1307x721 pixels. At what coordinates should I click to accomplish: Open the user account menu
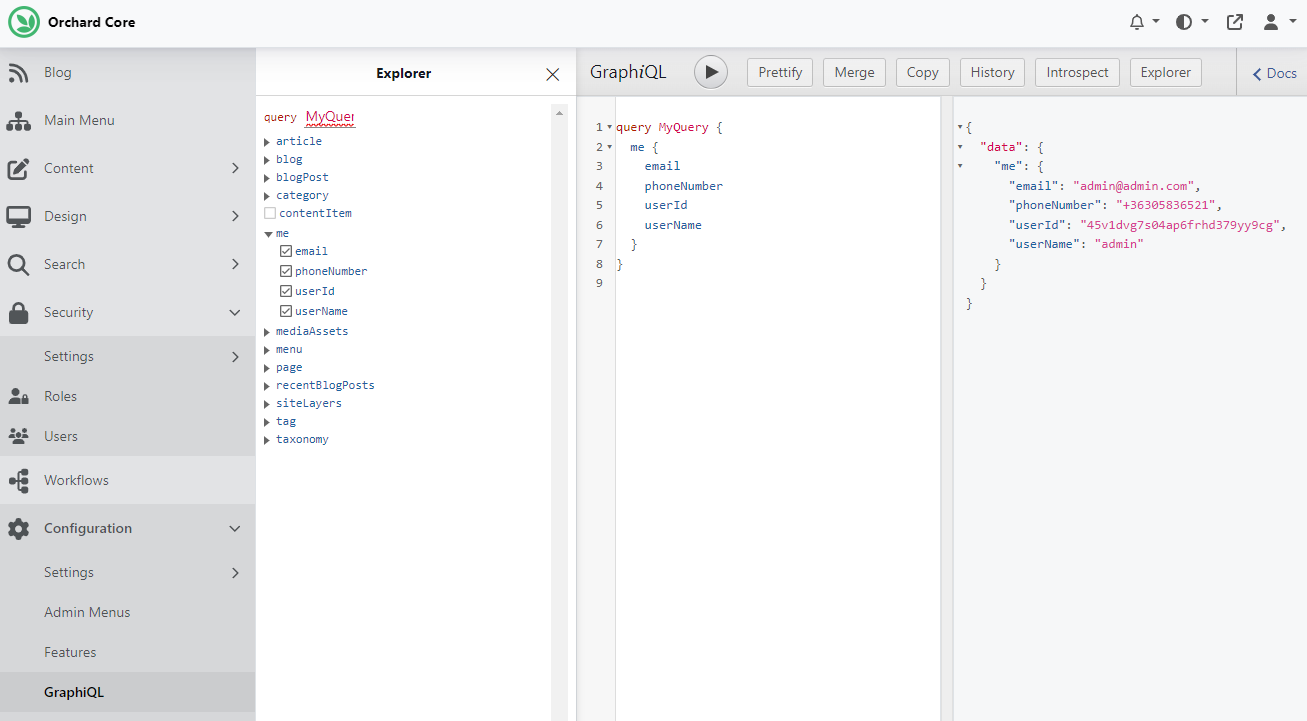1278,22
